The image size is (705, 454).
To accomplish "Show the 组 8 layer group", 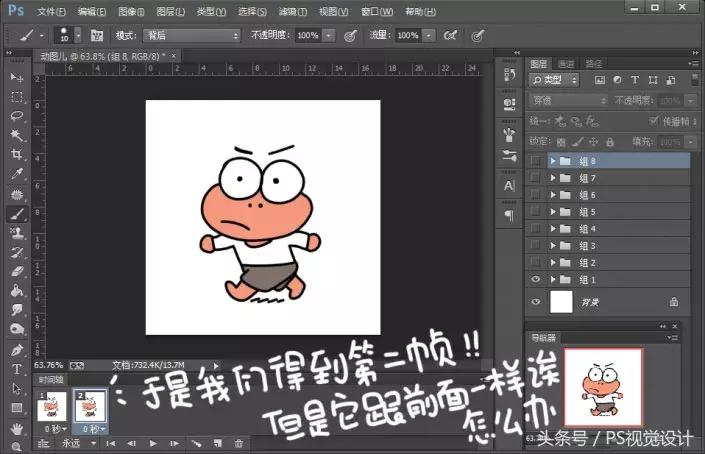I will 535,161.
